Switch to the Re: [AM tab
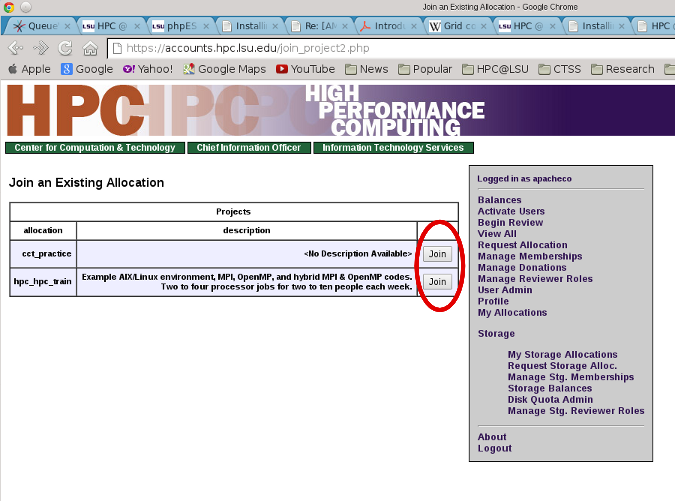The height and width of the screenshot is (501, 675). pyautogui.click(x=318, y=26)
